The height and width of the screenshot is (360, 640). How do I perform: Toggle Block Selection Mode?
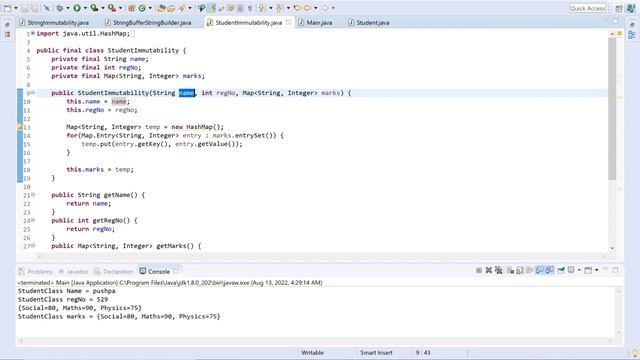240,8
